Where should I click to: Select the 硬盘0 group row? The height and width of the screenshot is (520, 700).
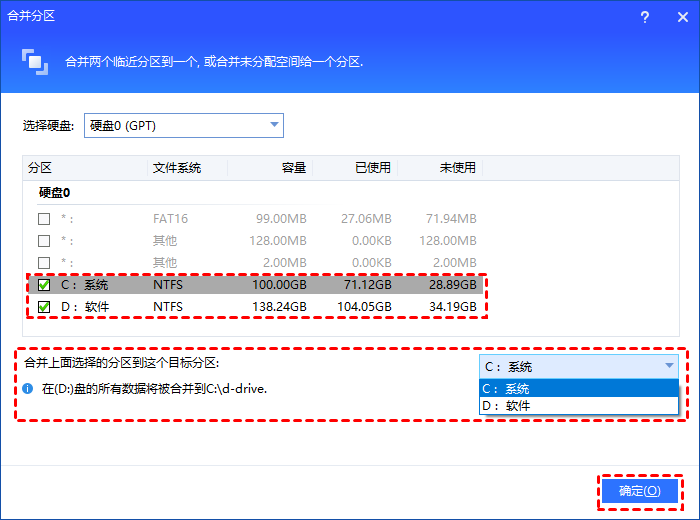coord(55,192)
